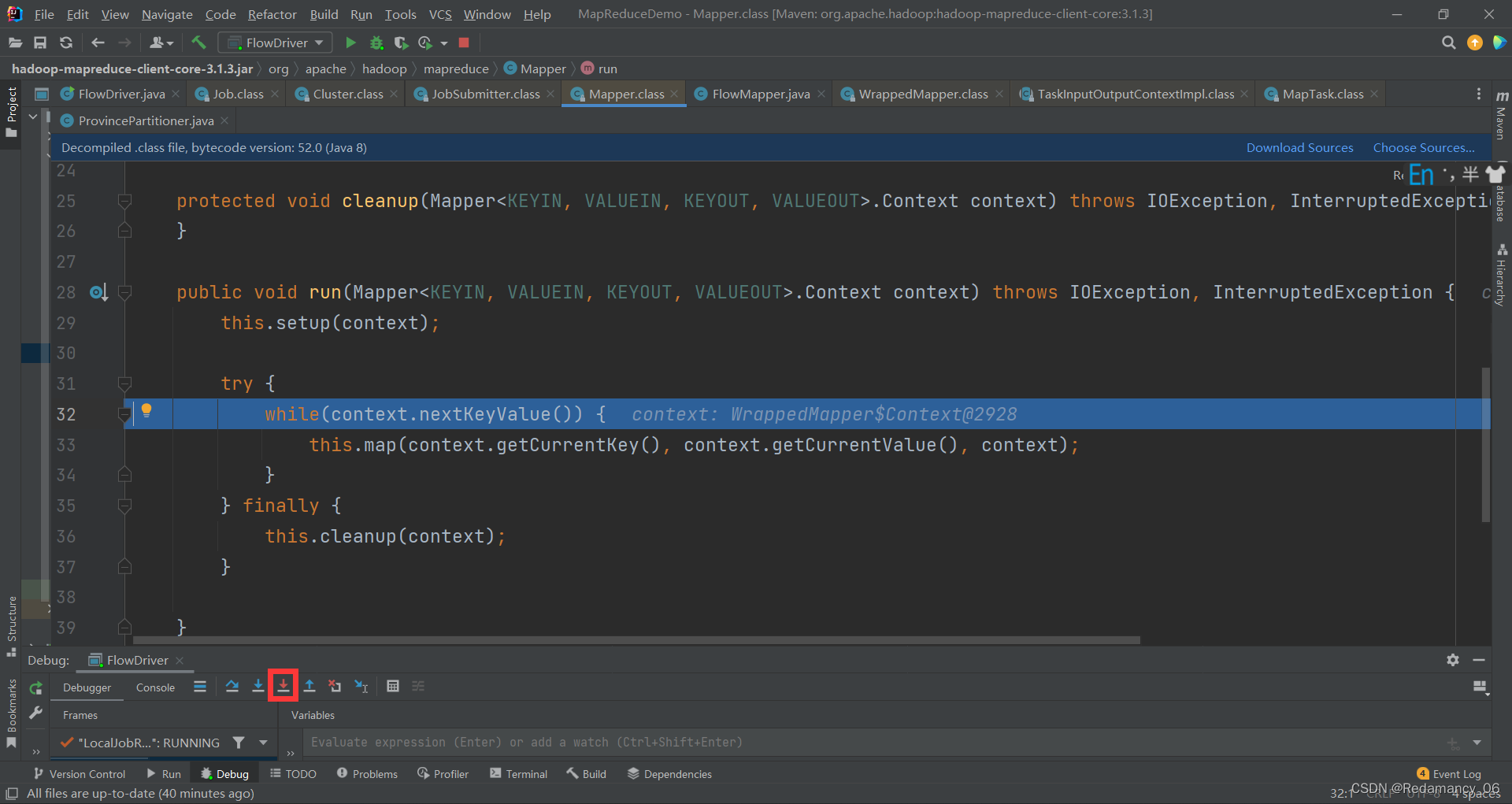
Task: Open the VCS menu
Action: [x=440, y=14]
